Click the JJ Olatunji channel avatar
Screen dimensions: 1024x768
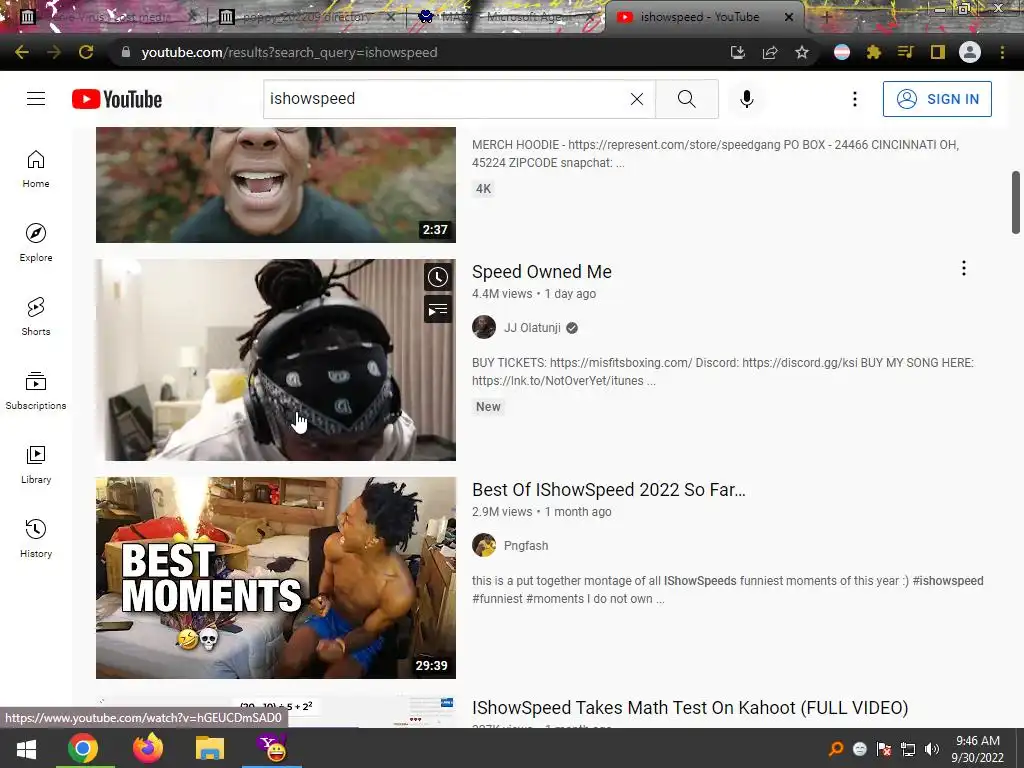pos(484,327)
